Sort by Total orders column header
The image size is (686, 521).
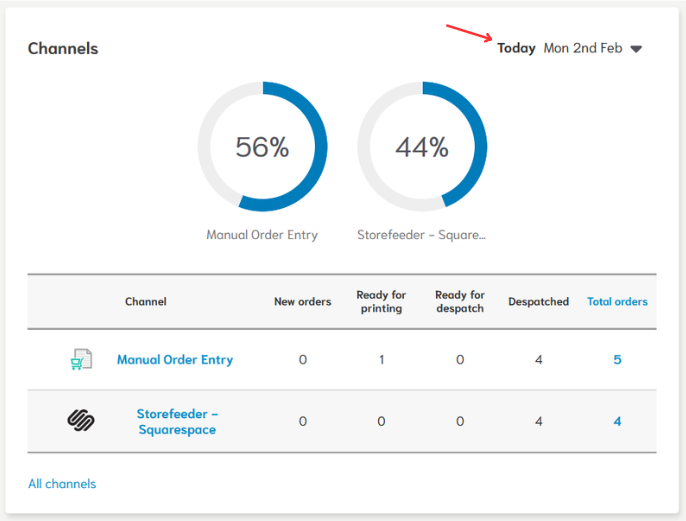click(x=617, y=301)
